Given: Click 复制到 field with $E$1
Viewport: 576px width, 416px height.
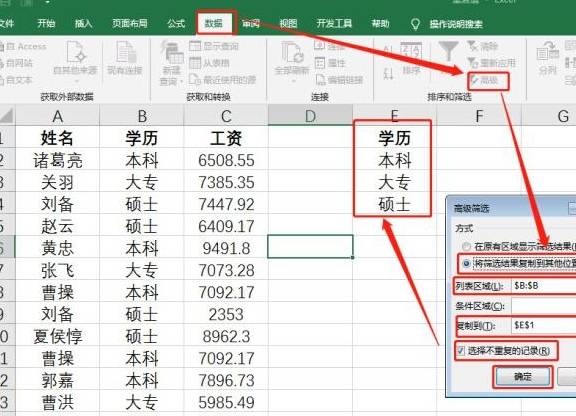Looking at the screenshot, I should point(544,325).
